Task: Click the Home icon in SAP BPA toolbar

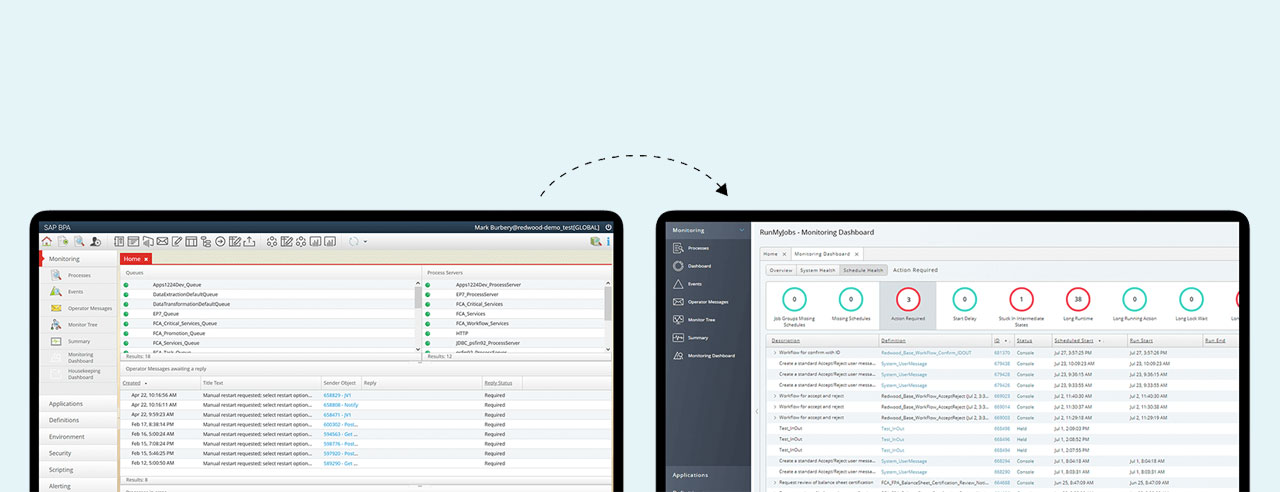Action: (x=47, y=241)
